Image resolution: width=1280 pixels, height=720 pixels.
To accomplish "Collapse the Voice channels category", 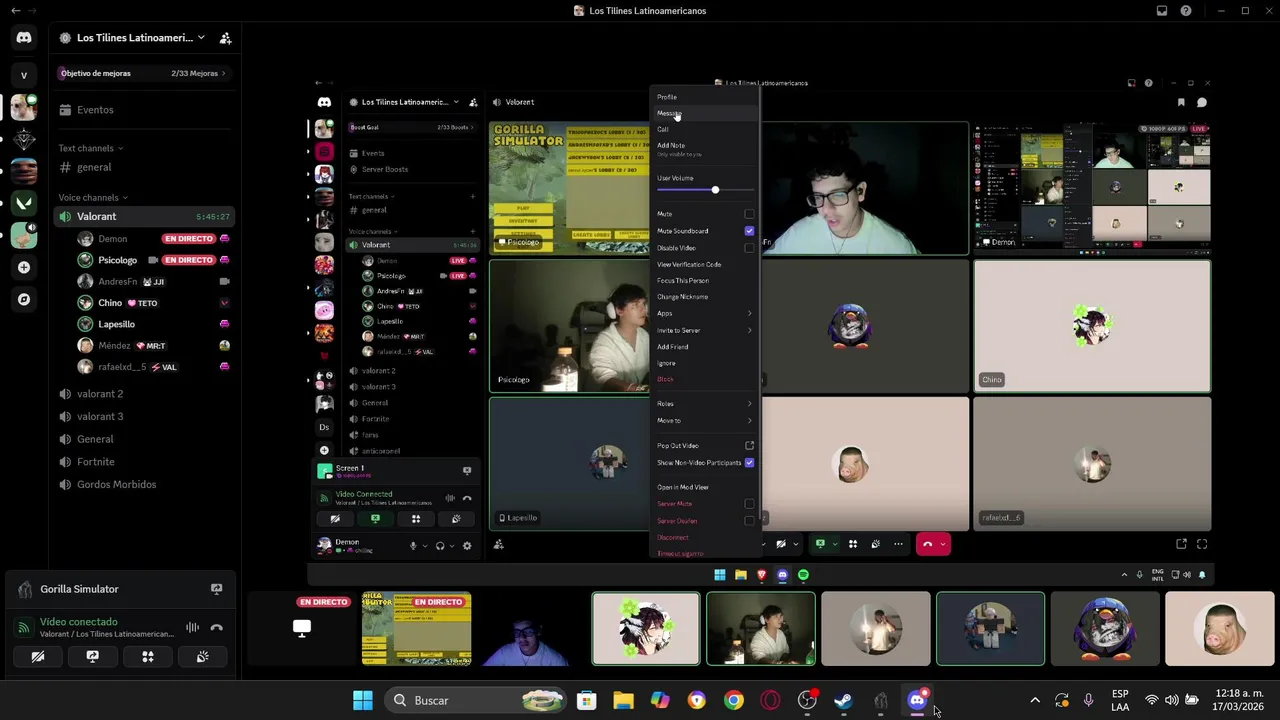I will click(94, 197).
